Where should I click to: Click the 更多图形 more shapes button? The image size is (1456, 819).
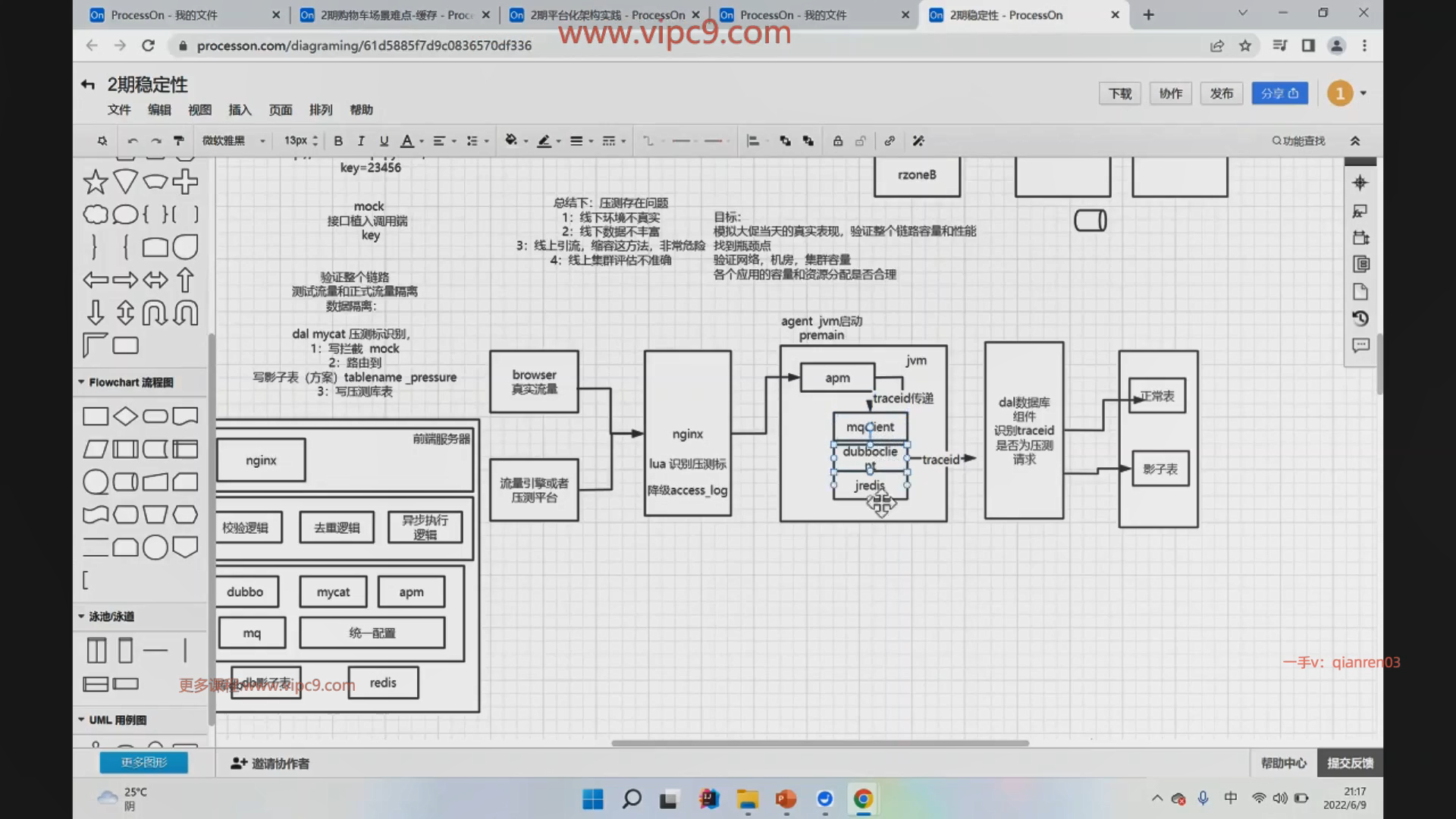click(144, 763)
